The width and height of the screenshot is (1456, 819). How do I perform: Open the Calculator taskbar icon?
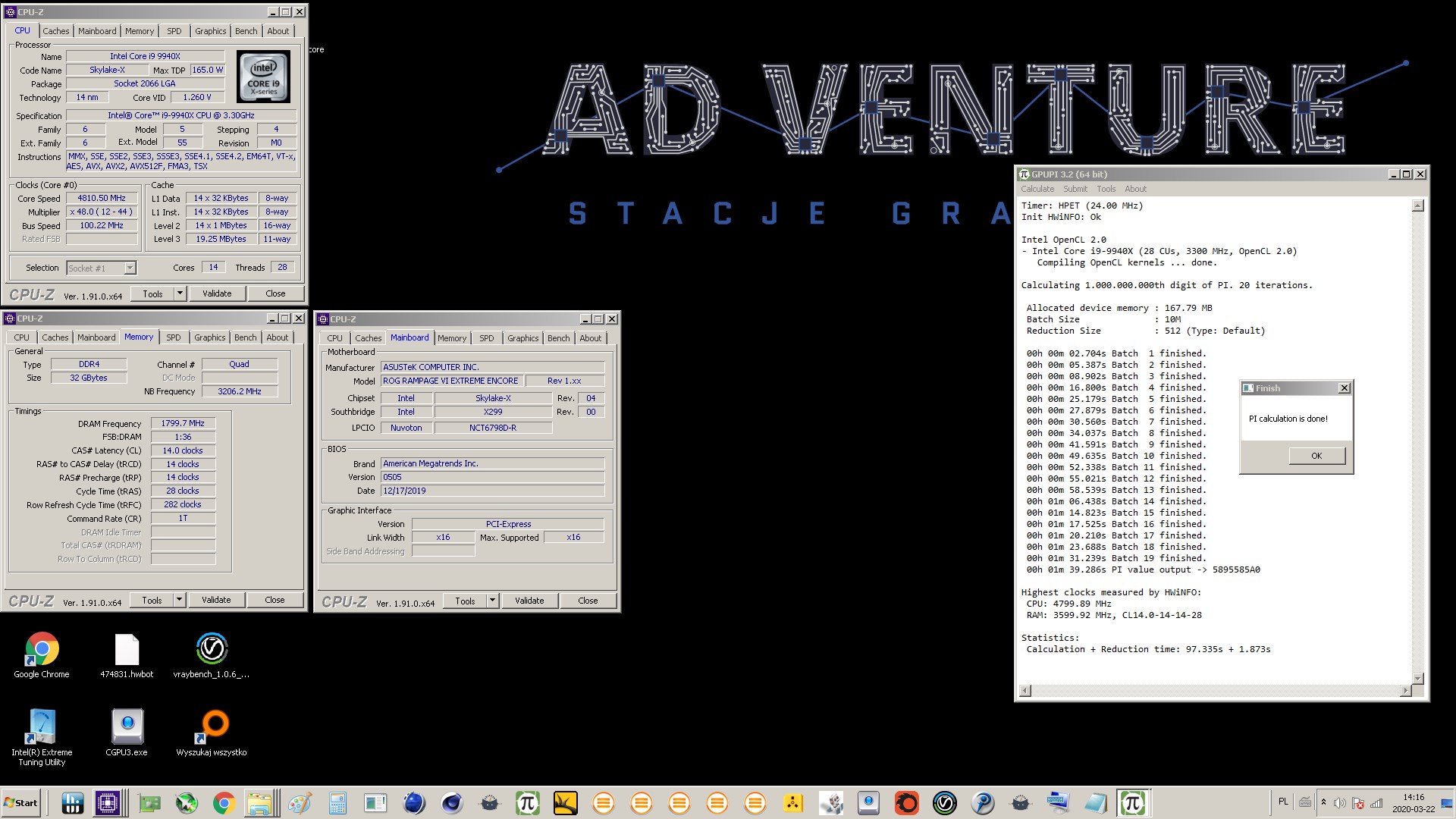point(337,803)
